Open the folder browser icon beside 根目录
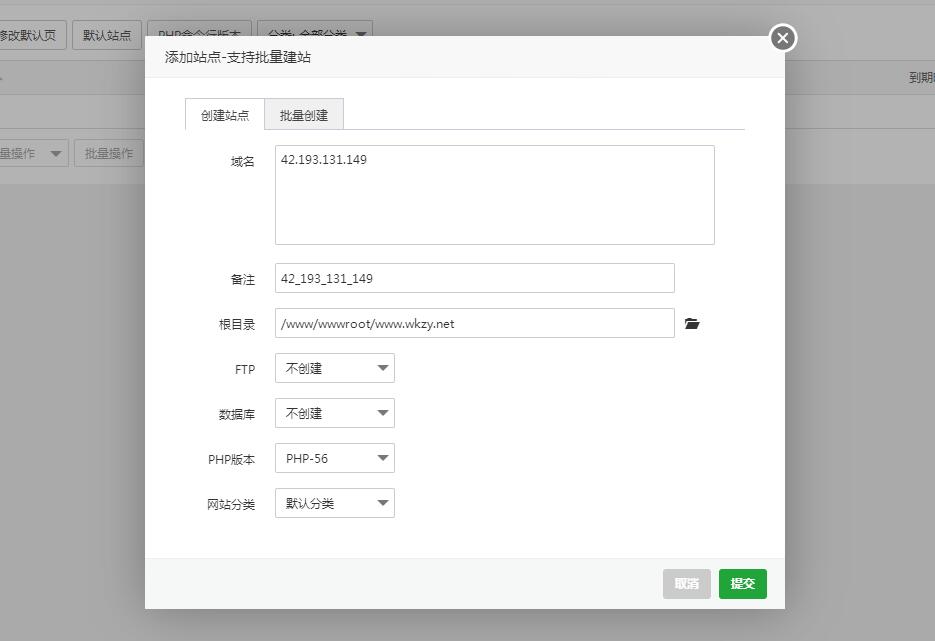Image resolution: width=935 pixels, height=641 pixels. (692, 324)
